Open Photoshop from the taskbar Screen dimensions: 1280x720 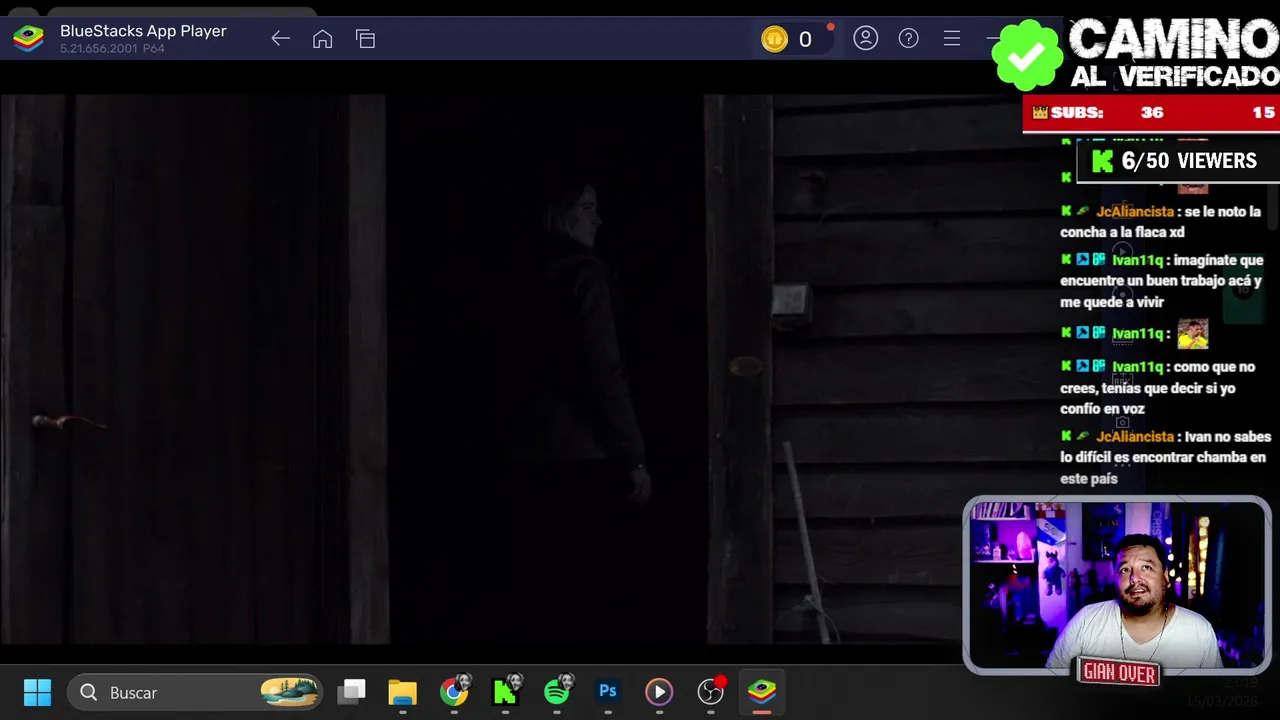(607, 691)
